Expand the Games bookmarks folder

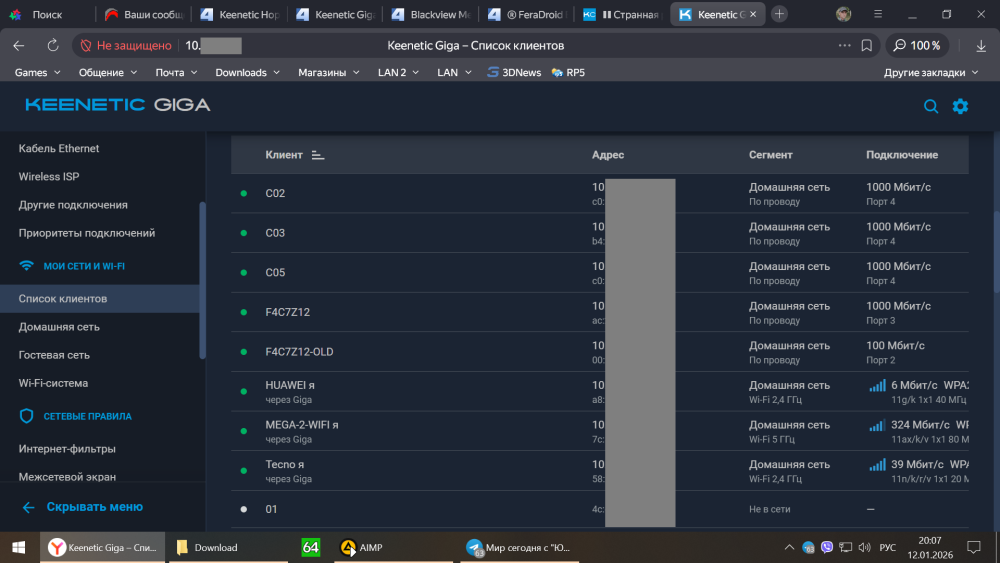[37, 72]
